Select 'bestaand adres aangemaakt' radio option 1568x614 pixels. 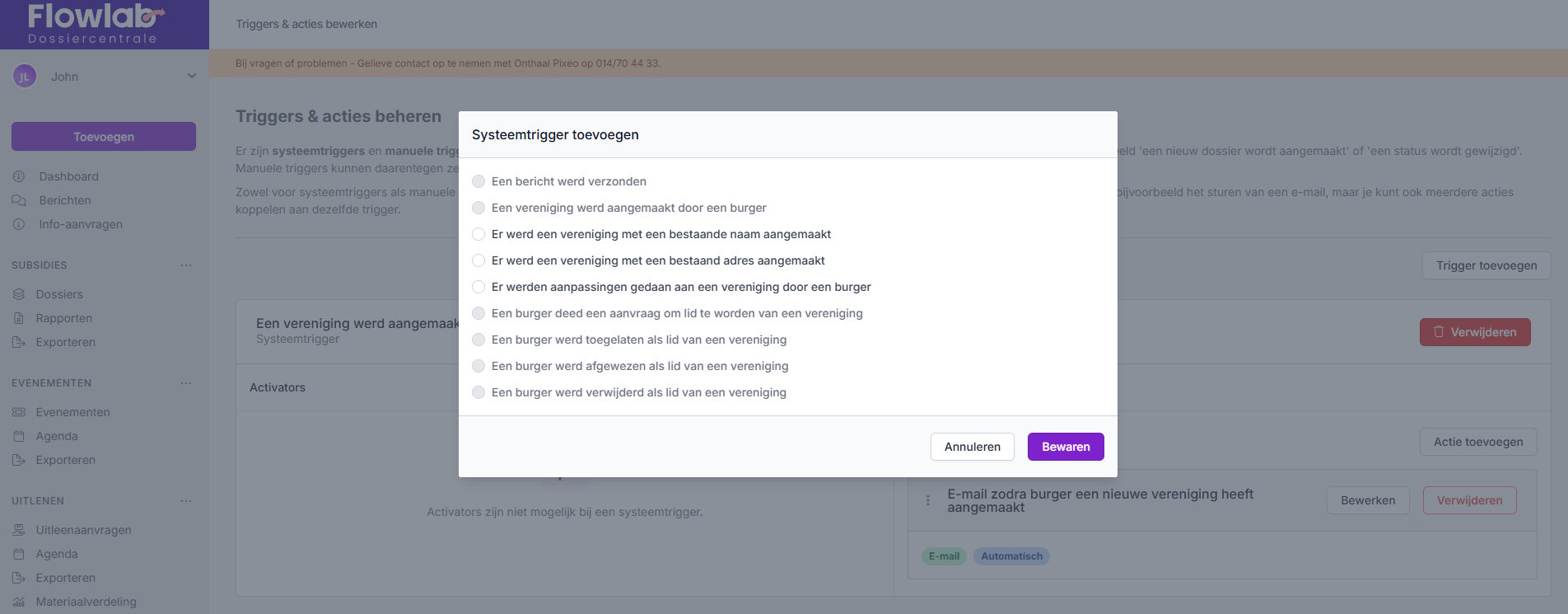[478, 260]
